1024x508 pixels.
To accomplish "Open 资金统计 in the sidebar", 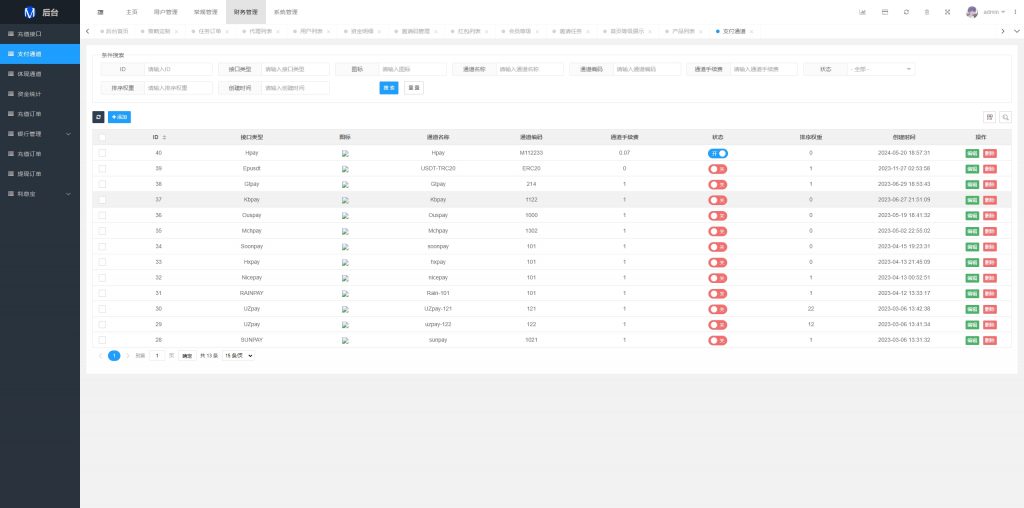I will click(x=40, y=94).
